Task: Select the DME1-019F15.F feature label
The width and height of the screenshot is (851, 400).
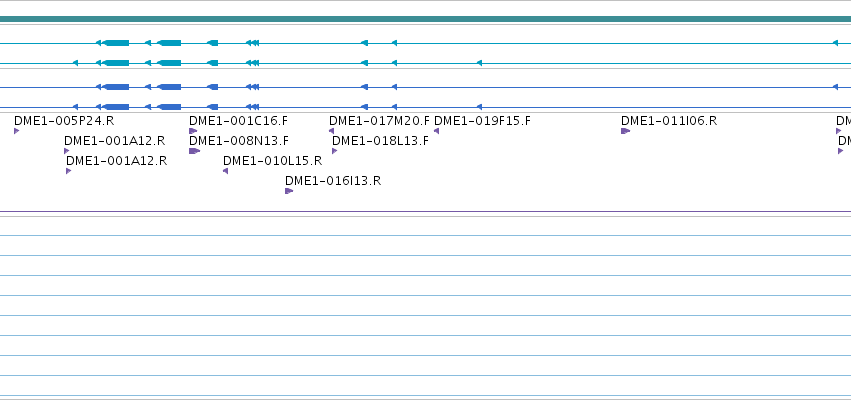Action: (482, 121)
